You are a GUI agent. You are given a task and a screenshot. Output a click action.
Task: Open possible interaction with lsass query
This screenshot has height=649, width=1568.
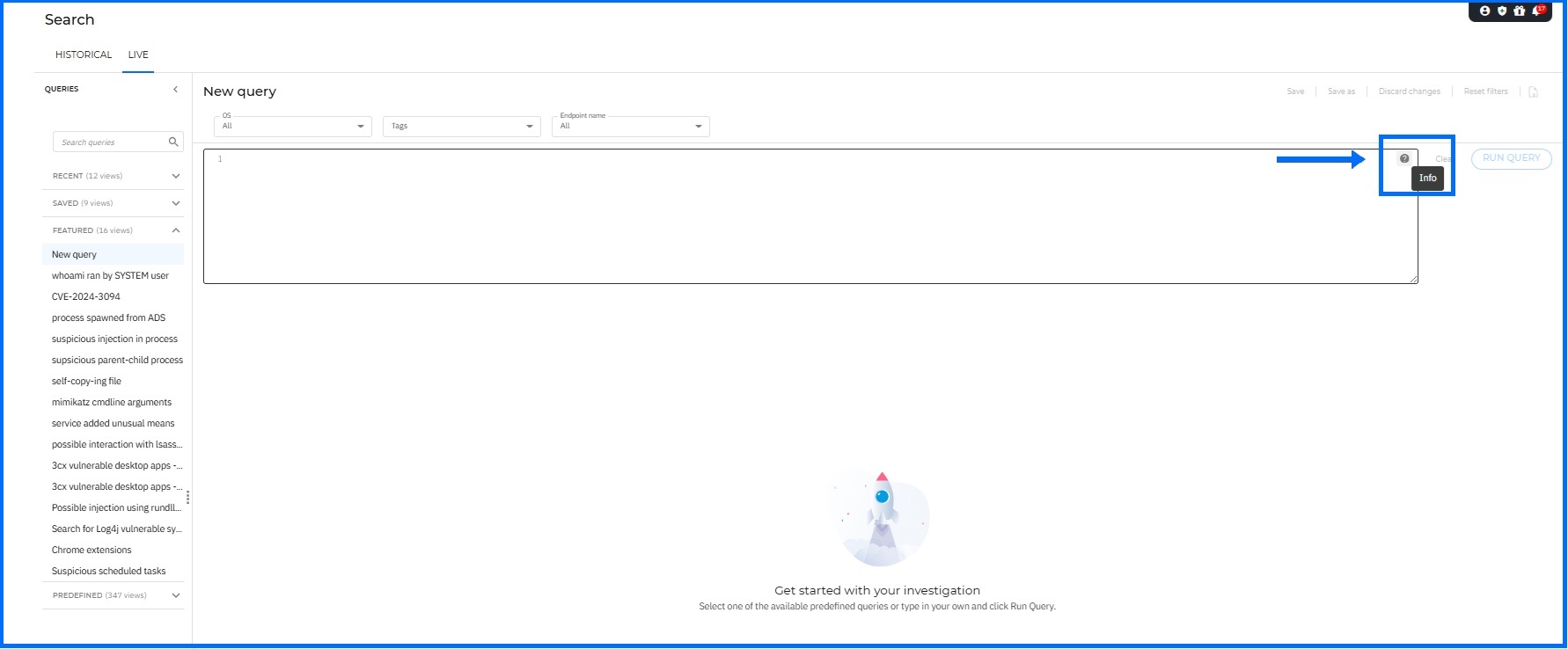[117, 444]
